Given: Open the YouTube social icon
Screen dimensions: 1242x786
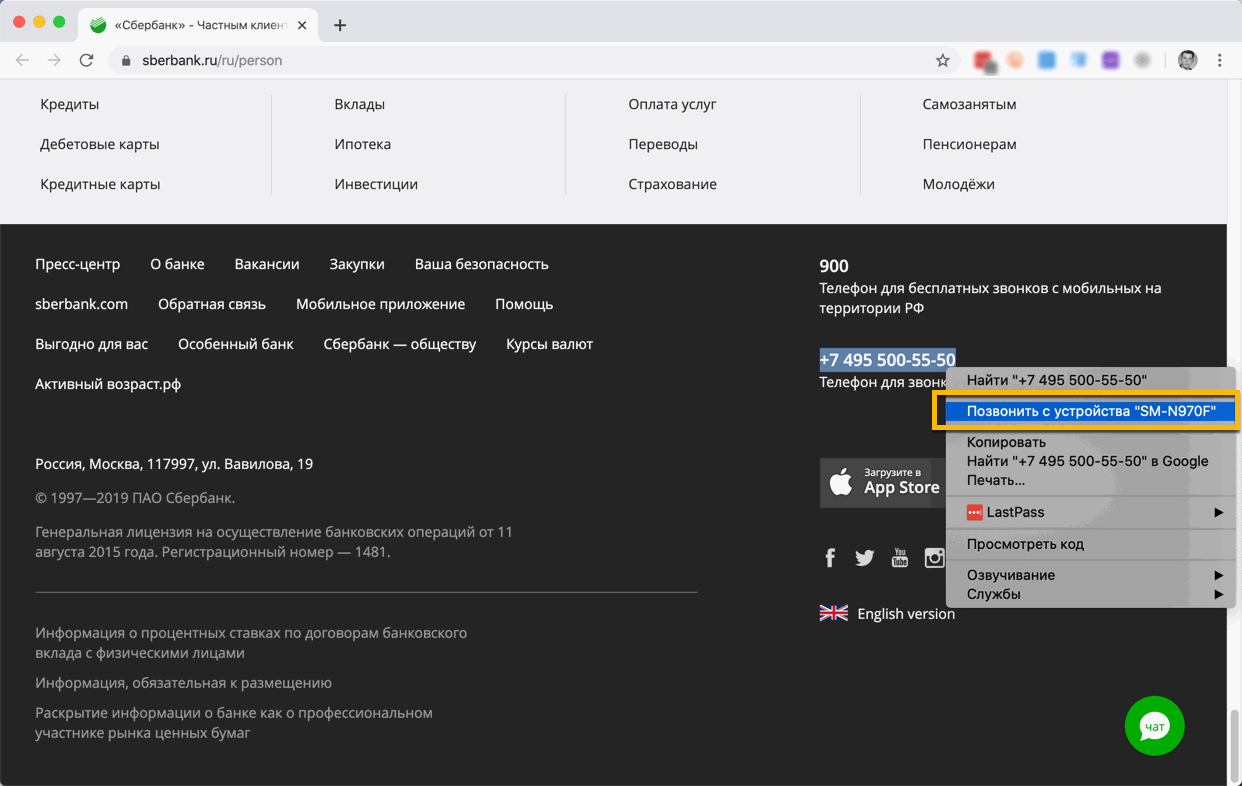Looking at the screenshot, I should point(900,558).
